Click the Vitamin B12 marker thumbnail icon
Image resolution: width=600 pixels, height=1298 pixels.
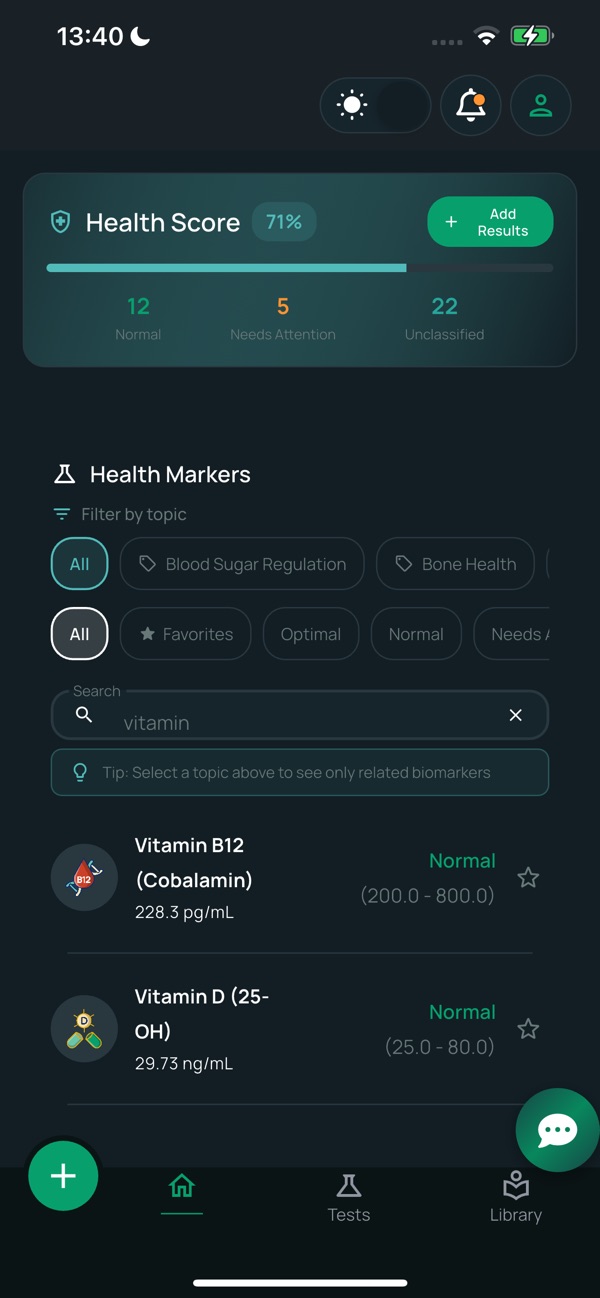tap(84, 877)
